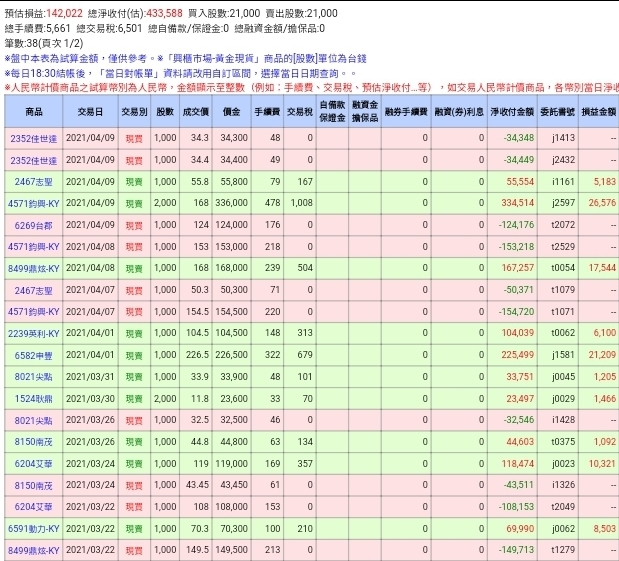Viewport: 619px width, 561px height.
Task: Click the 成交價 column header
Action: (195, 112)
